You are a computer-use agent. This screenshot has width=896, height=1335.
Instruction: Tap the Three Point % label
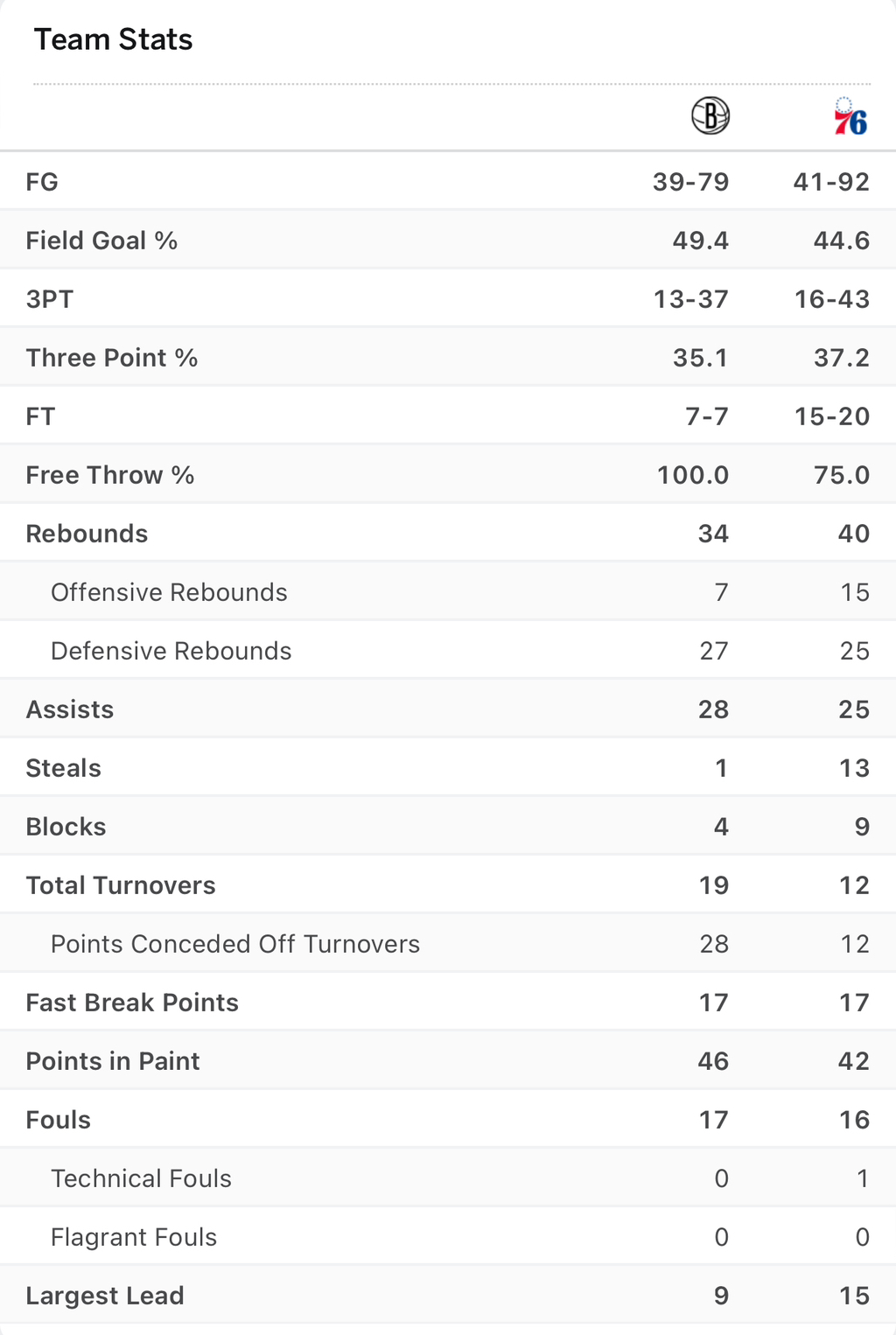[112, 358]
